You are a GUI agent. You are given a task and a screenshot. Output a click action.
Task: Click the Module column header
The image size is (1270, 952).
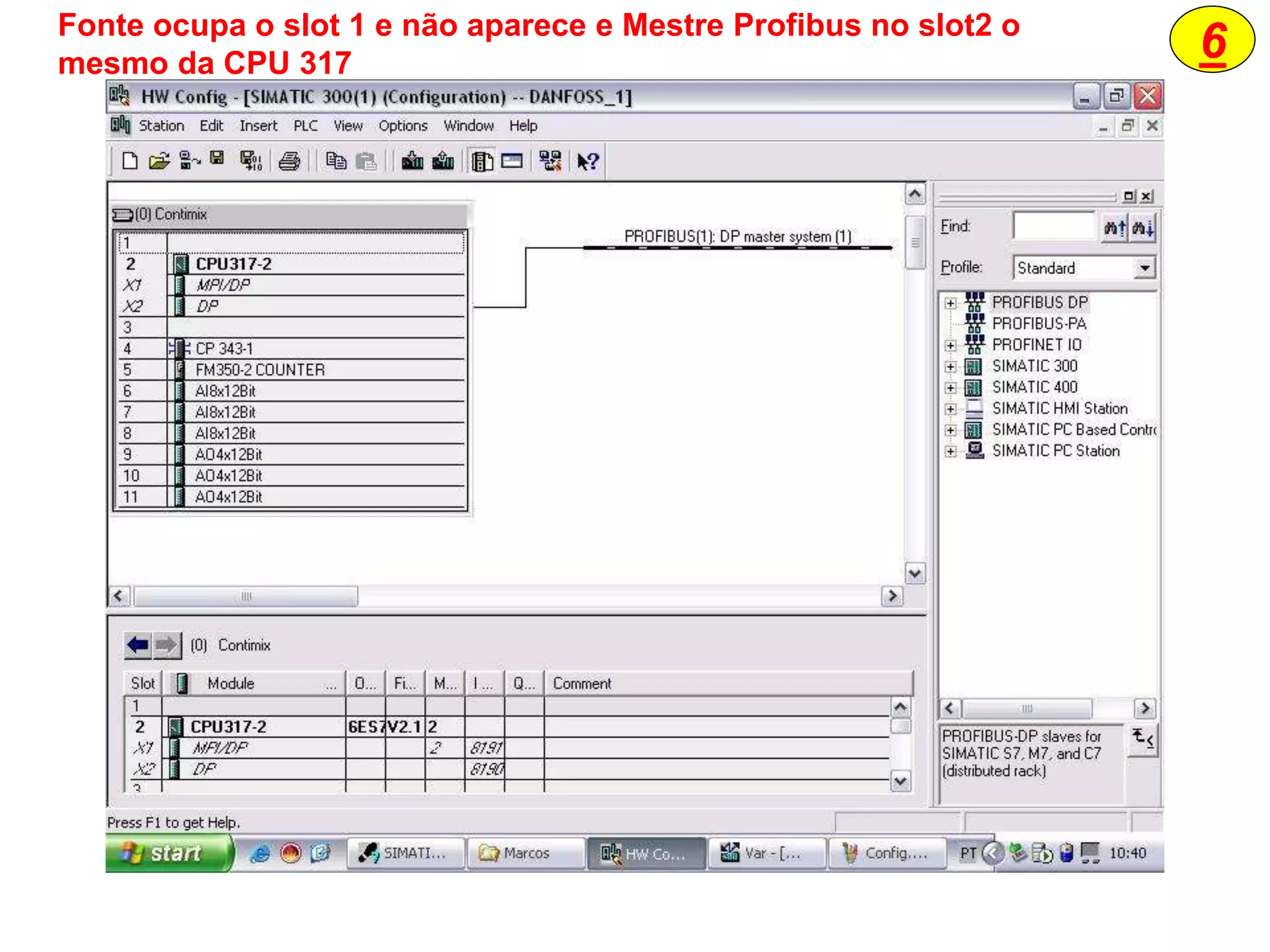click(x=253, y=684)
